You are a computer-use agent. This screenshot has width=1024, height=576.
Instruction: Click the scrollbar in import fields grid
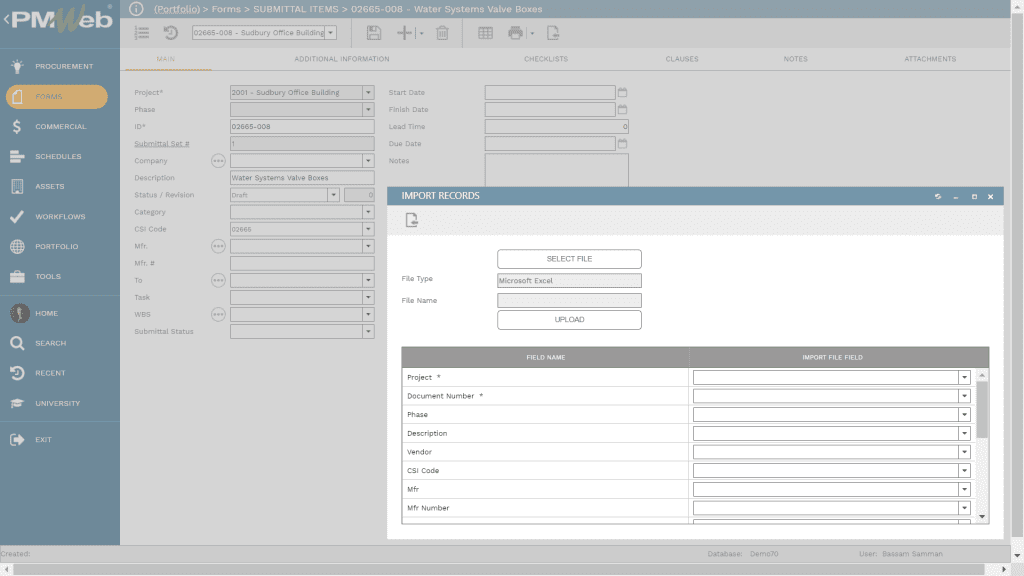coord(982,409)
